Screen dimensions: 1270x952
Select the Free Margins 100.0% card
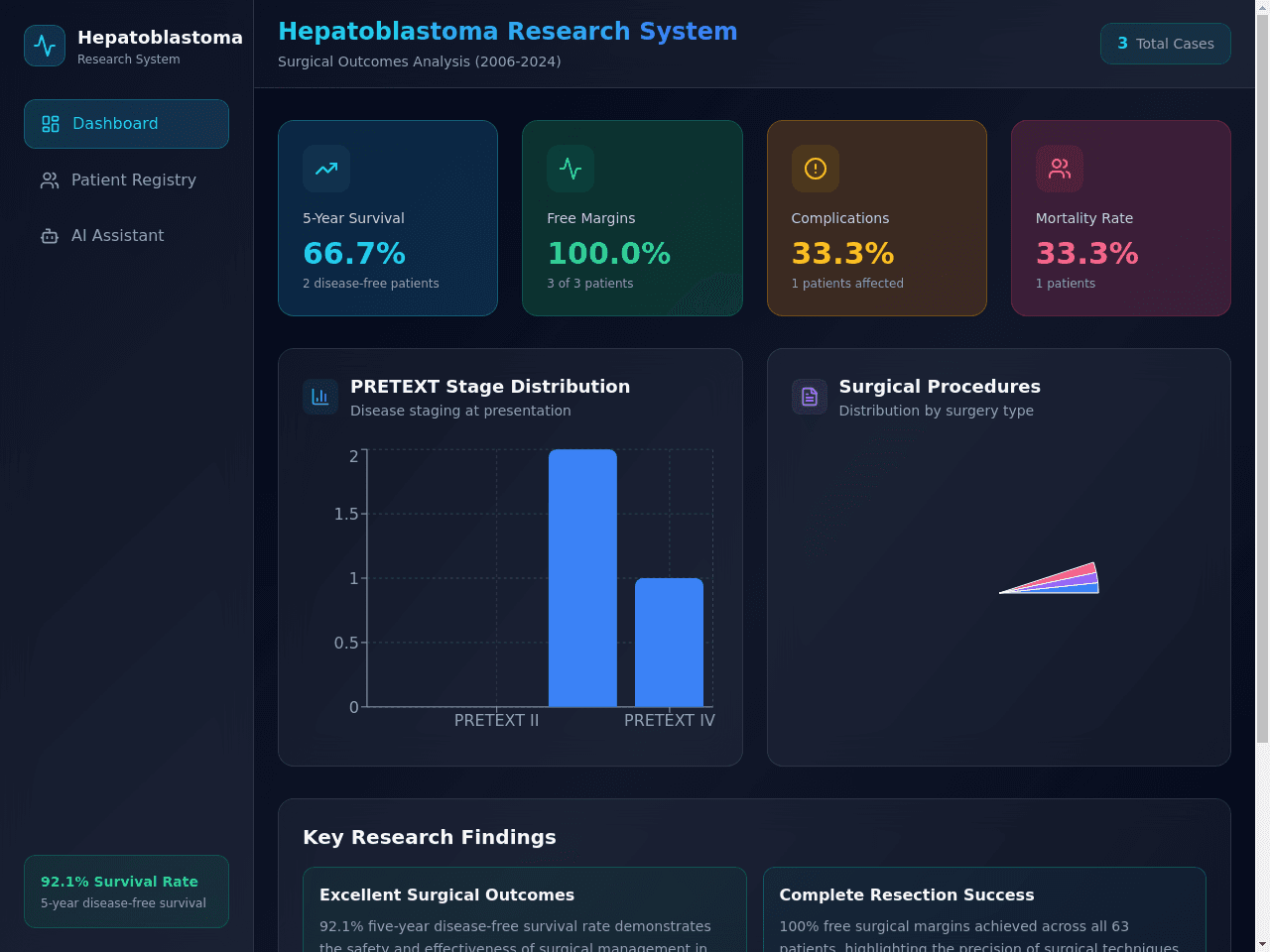[632, 218]
